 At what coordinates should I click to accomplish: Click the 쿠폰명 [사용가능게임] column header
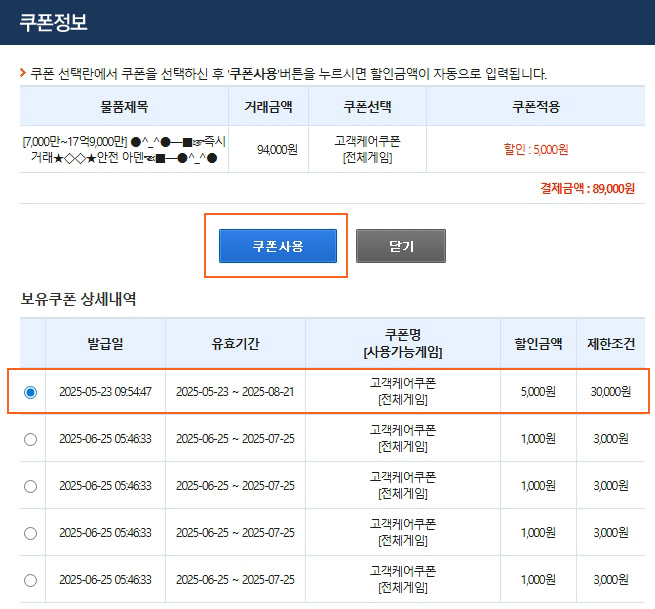[x=403, y=343]
